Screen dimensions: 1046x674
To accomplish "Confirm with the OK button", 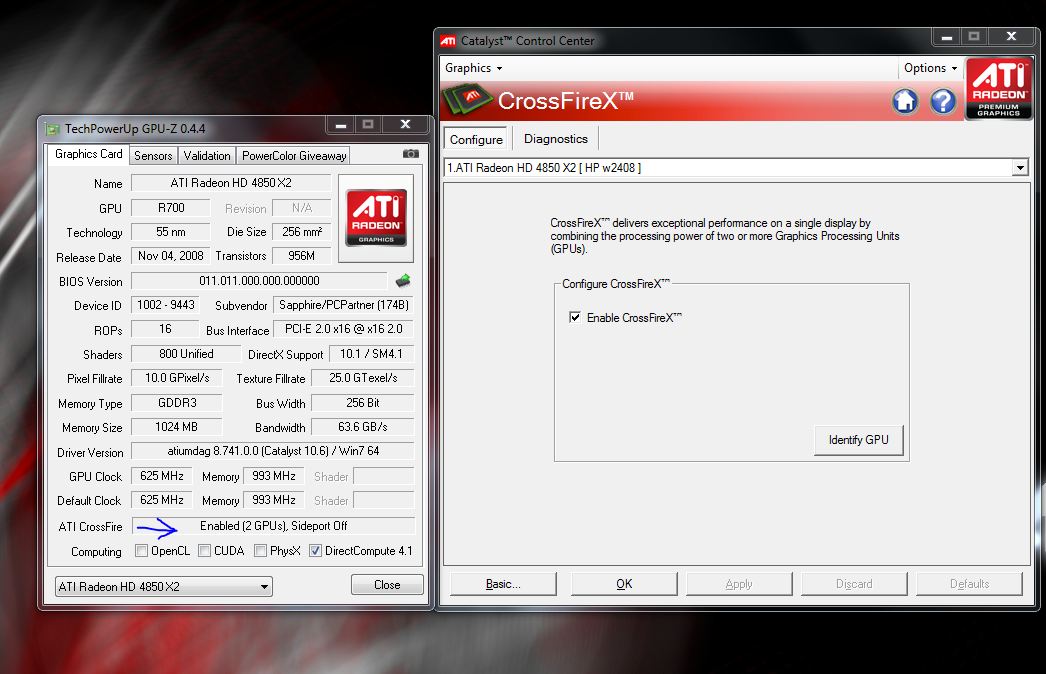I will click(624, 584).
